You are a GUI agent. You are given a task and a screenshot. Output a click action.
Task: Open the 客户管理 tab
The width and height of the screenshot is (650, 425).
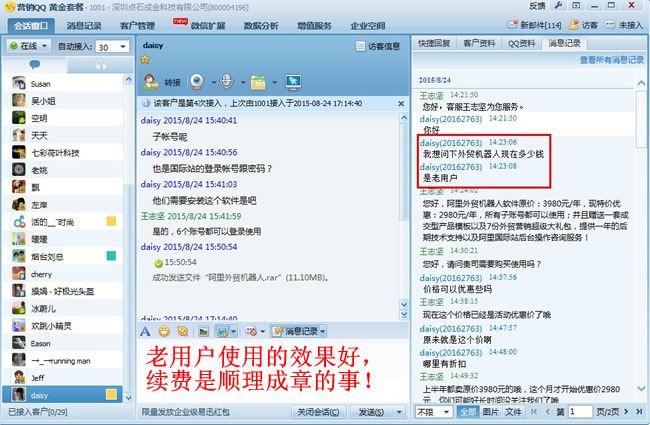[137, 26]
